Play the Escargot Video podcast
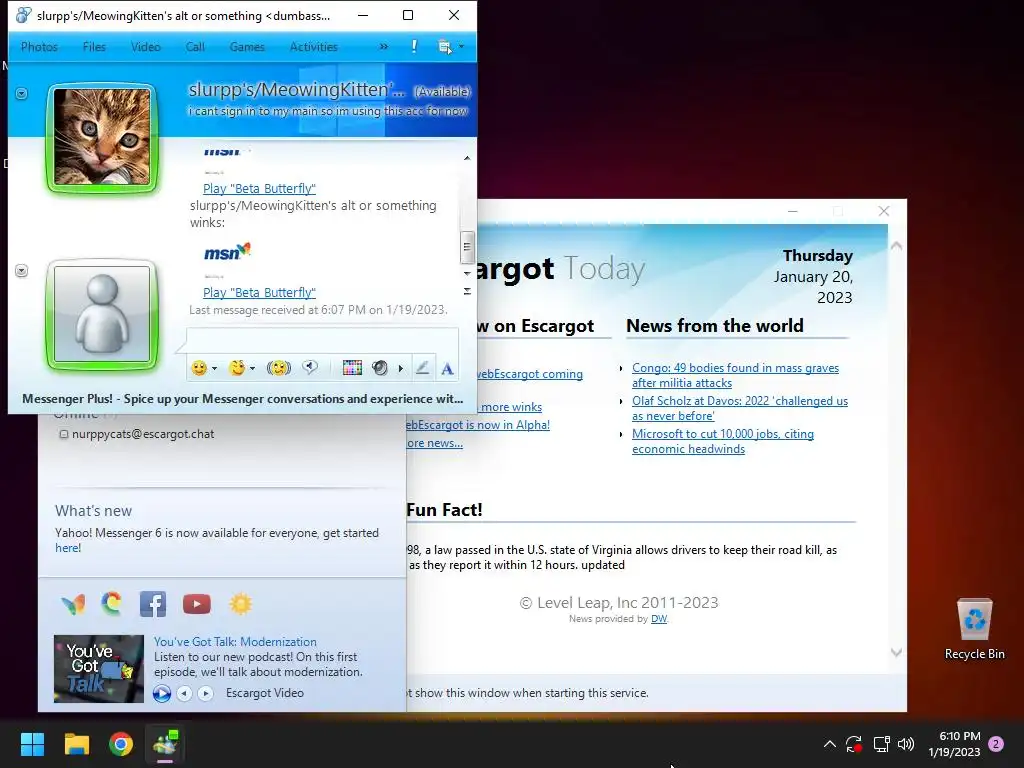The height and width of the screenshot is (768, 1024). pyautogui.click(x=162, y=694)
